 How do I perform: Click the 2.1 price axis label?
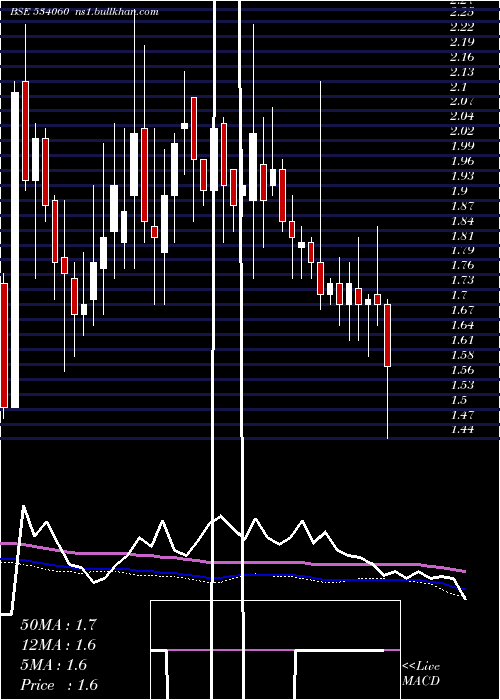coord(458,87)
